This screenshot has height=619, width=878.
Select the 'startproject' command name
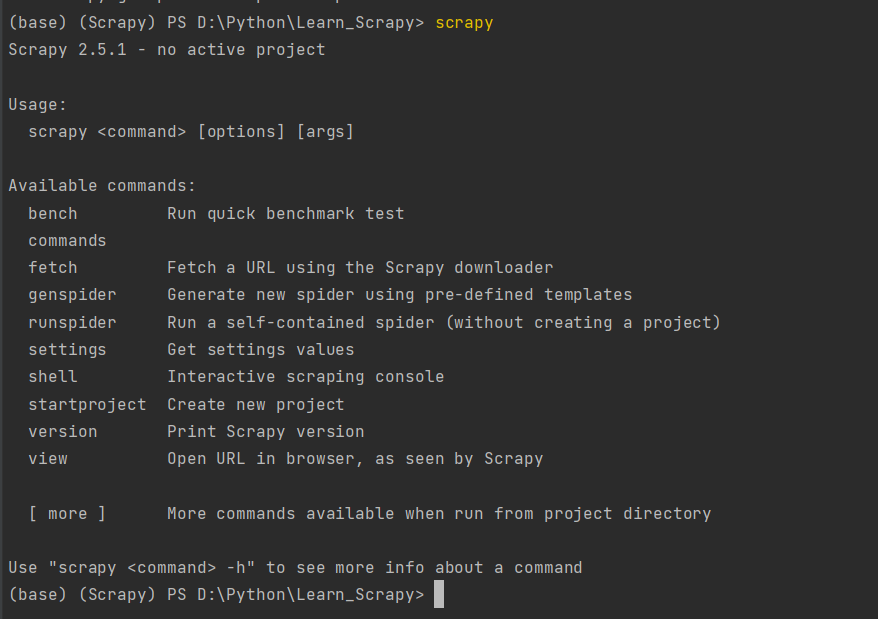pyautogui.click(x=87, y=405)
